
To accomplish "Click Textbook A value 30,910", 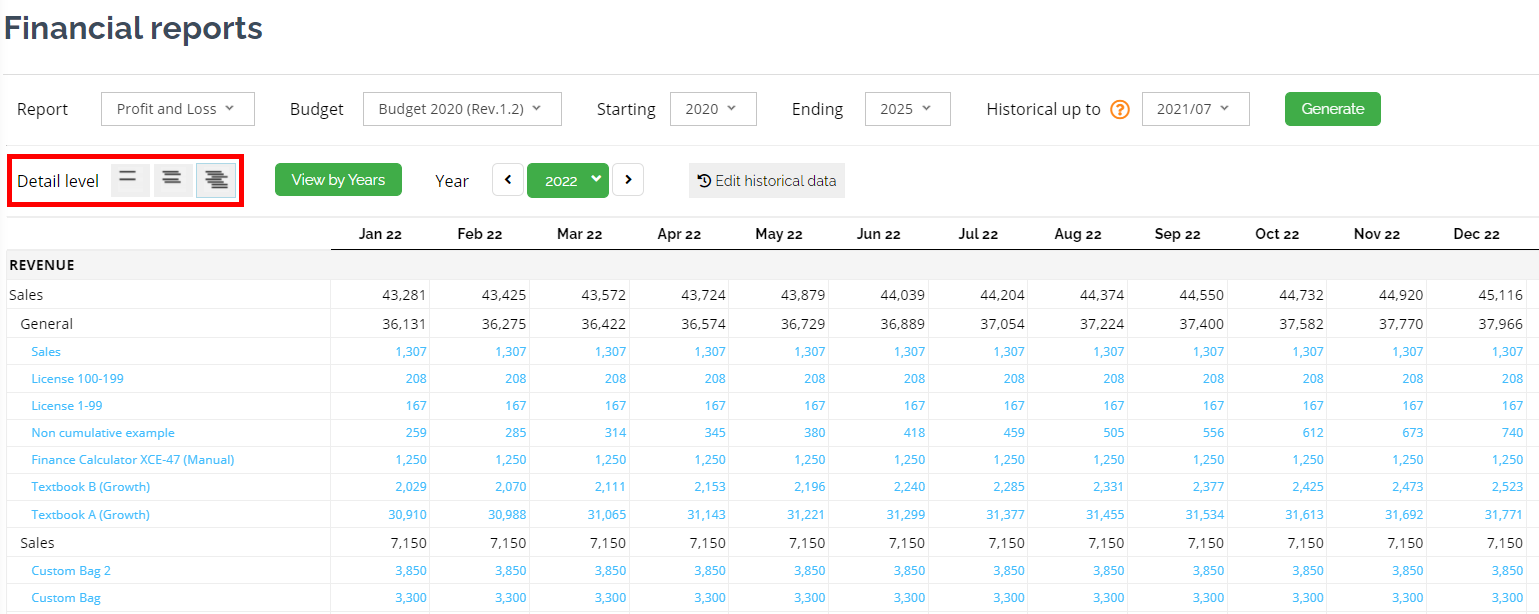I will [407, 515].
